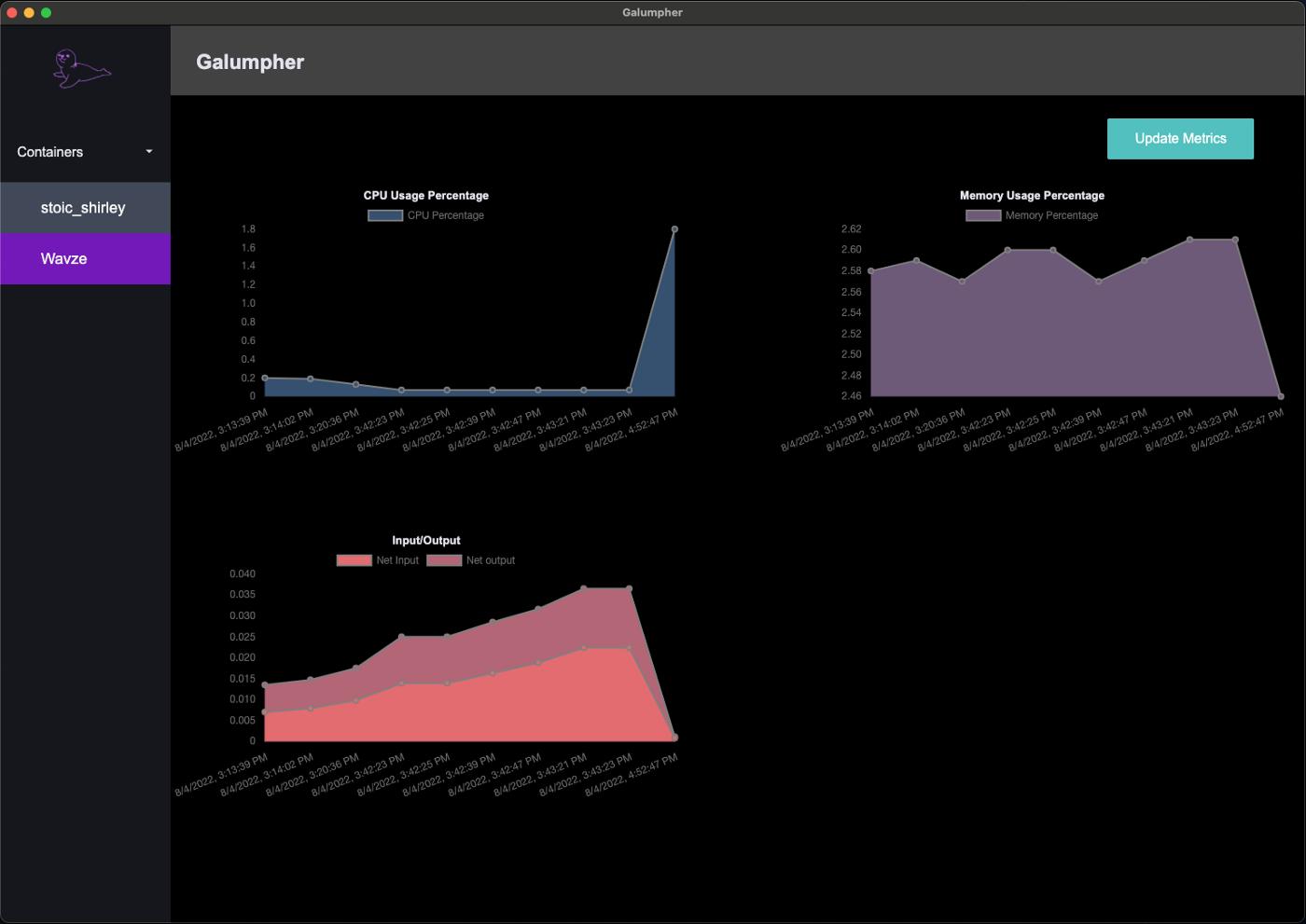Toggle Net Input legend swatch
The height and width of the screenshot is (924, 1306).
click(x=354, y=560)
